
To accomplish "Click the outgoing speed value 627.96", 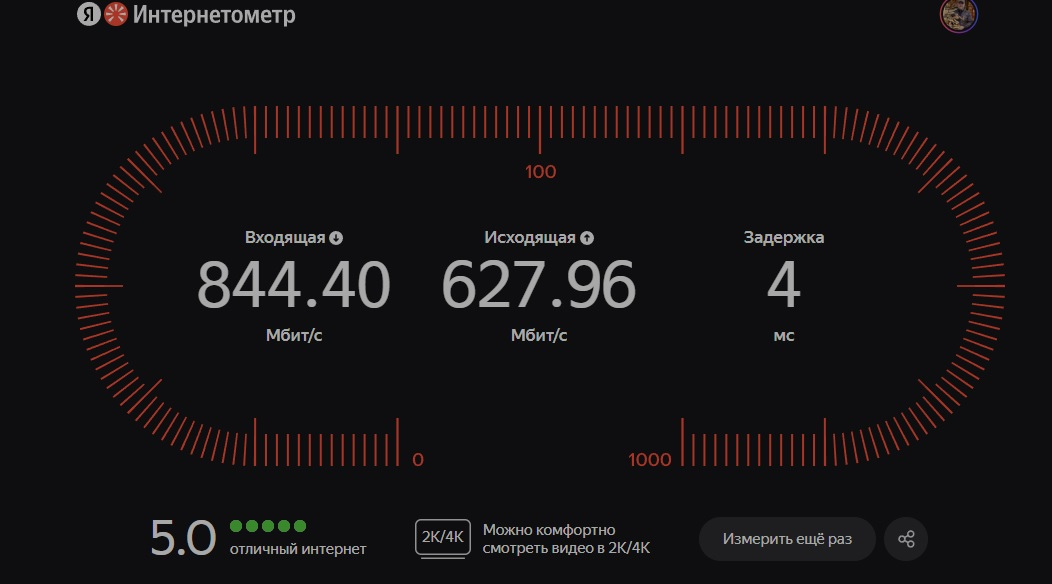I will coord(538,285).
